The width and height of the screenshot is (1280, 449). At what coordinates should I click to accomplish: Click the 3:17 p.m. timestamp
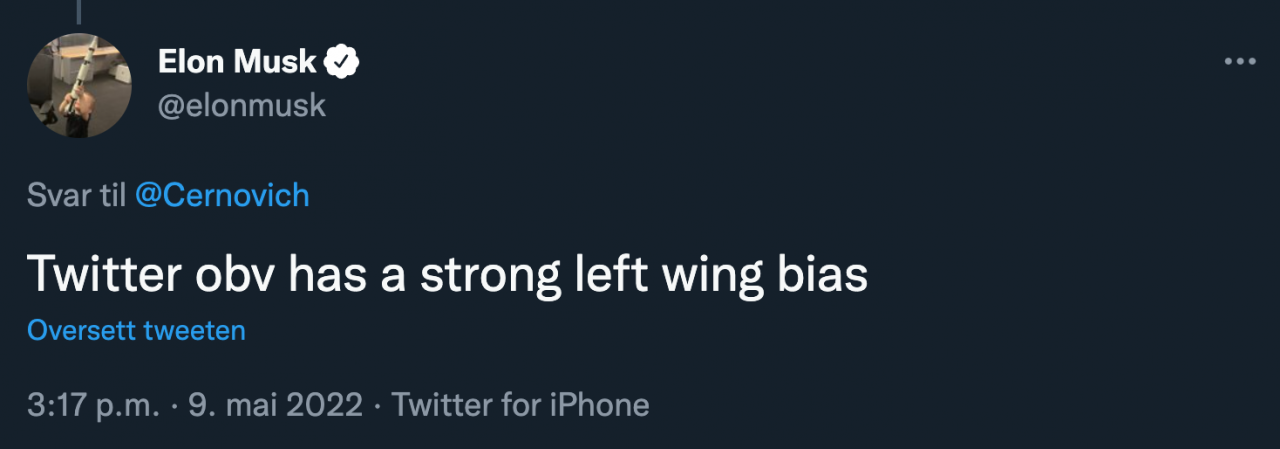pos(94,405)
